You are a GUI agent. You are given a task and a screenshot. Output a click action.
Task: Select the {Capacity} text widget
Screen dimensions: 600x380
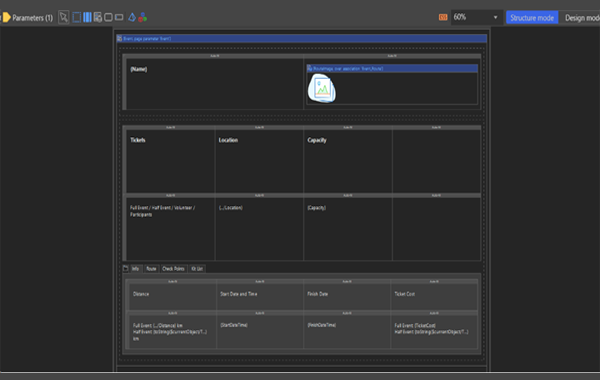tap(316, 208)
